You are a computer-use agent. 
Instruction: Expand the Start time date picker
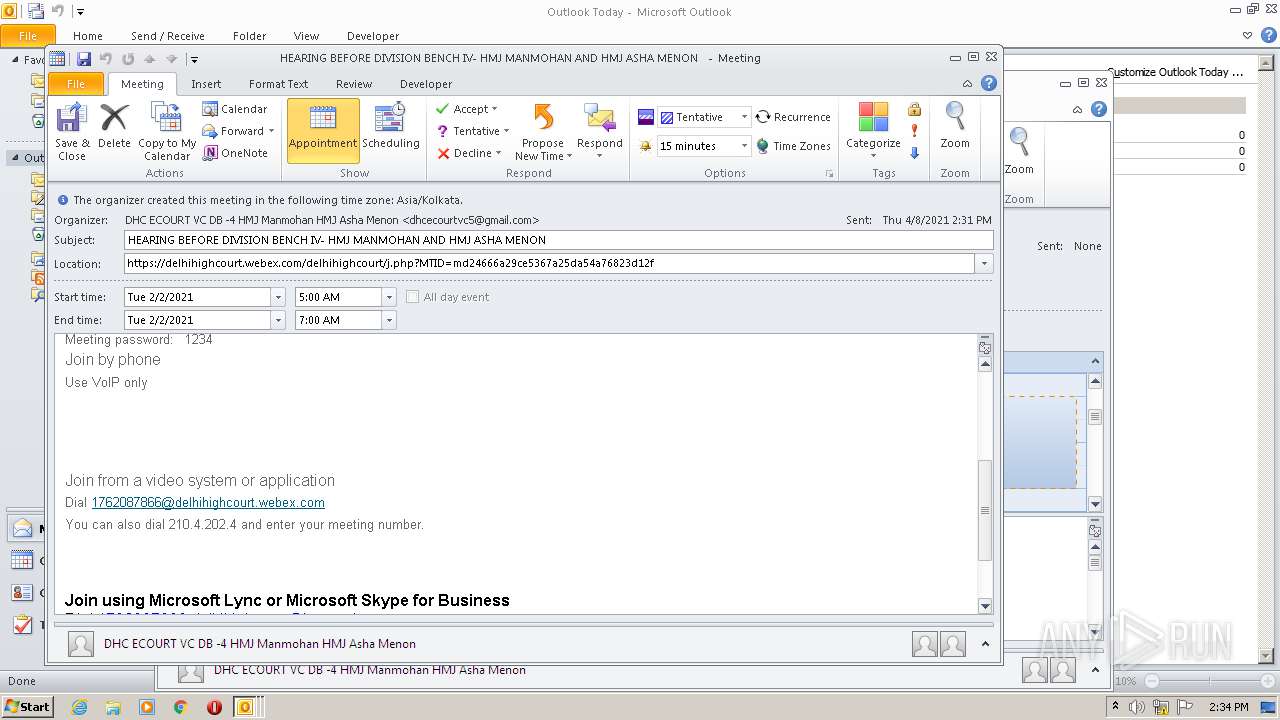[x=278, y=297]
